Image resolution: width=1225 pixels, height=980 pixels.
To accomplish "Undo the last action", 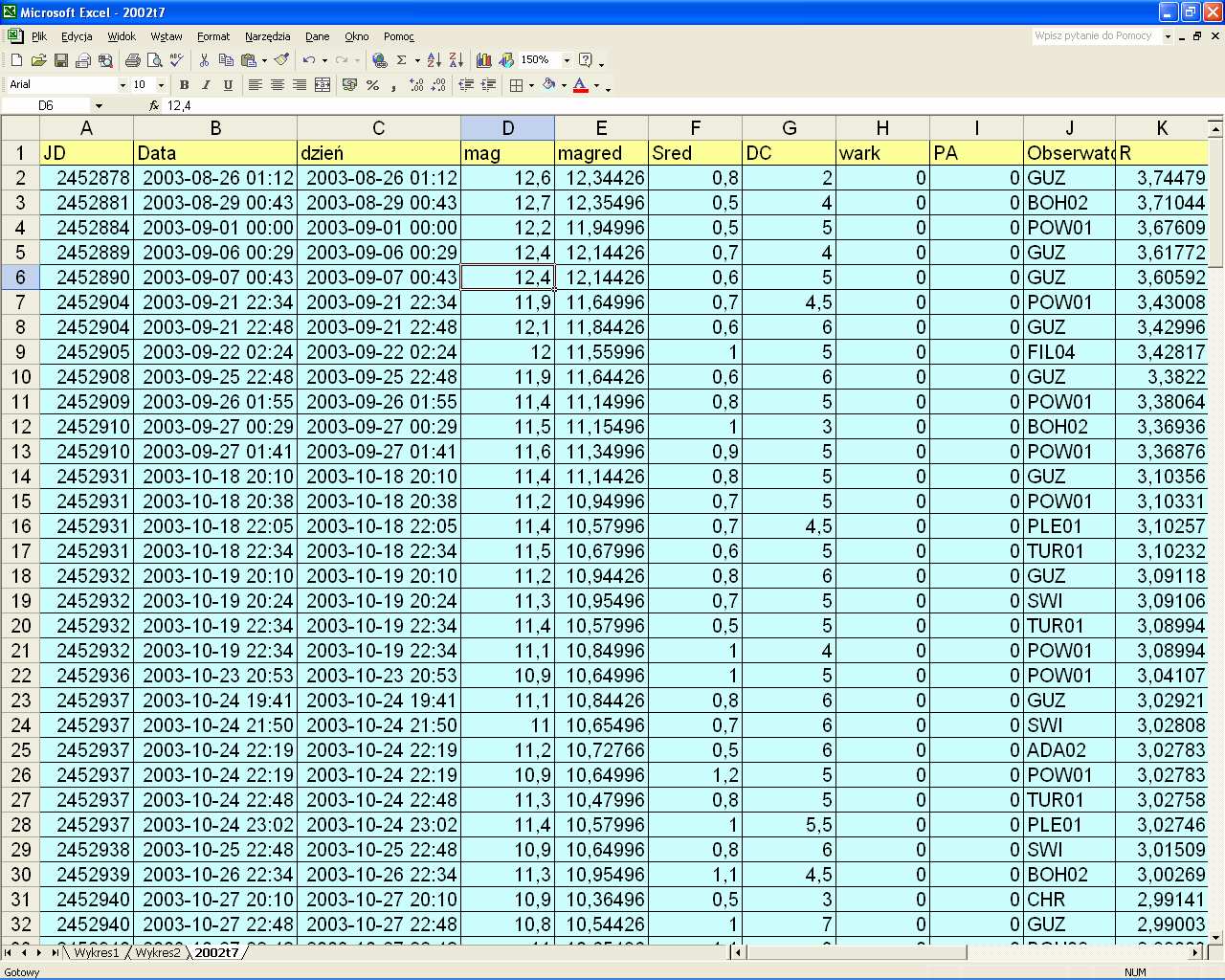I will (x=309, y=60).
